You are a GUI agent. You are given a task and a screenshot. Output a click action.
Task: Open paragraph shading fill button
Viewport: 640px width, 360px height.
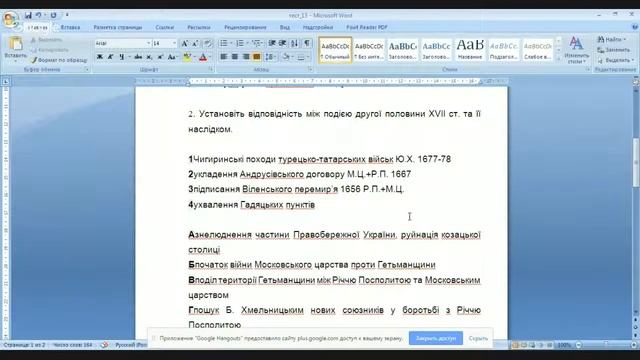[286, 57]
